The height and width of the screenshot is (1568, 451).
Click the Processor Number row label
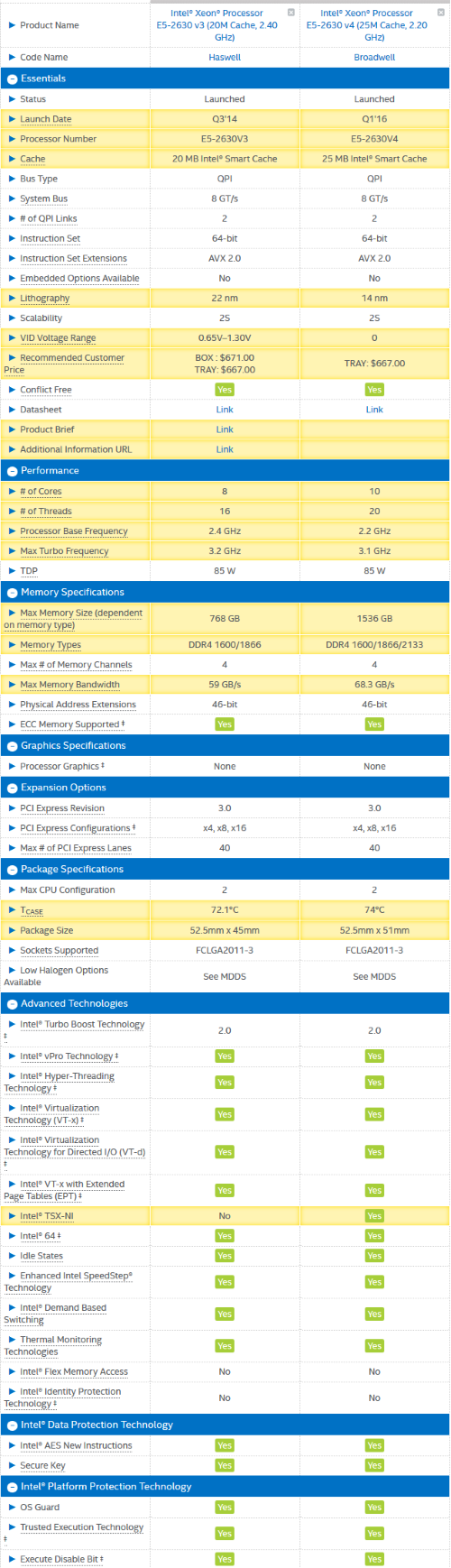[58, 139]
